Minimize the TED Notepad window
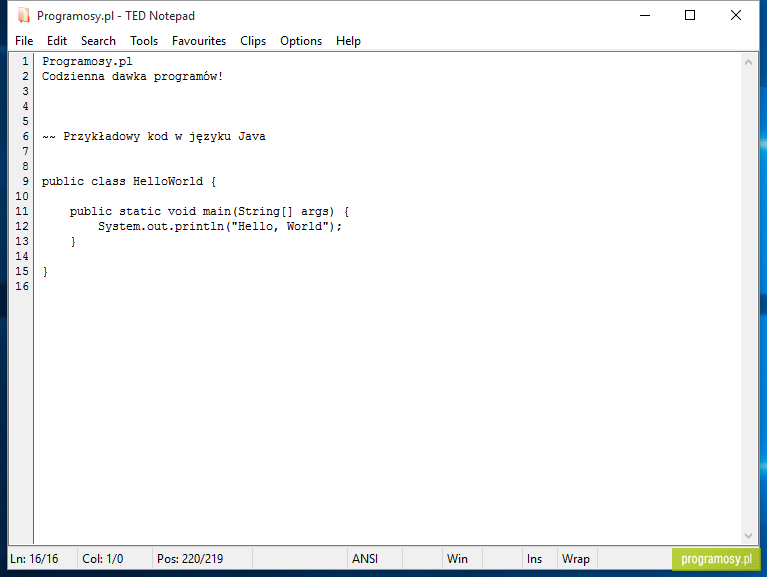Screen dimensions: 767x577 click(645, 16)
